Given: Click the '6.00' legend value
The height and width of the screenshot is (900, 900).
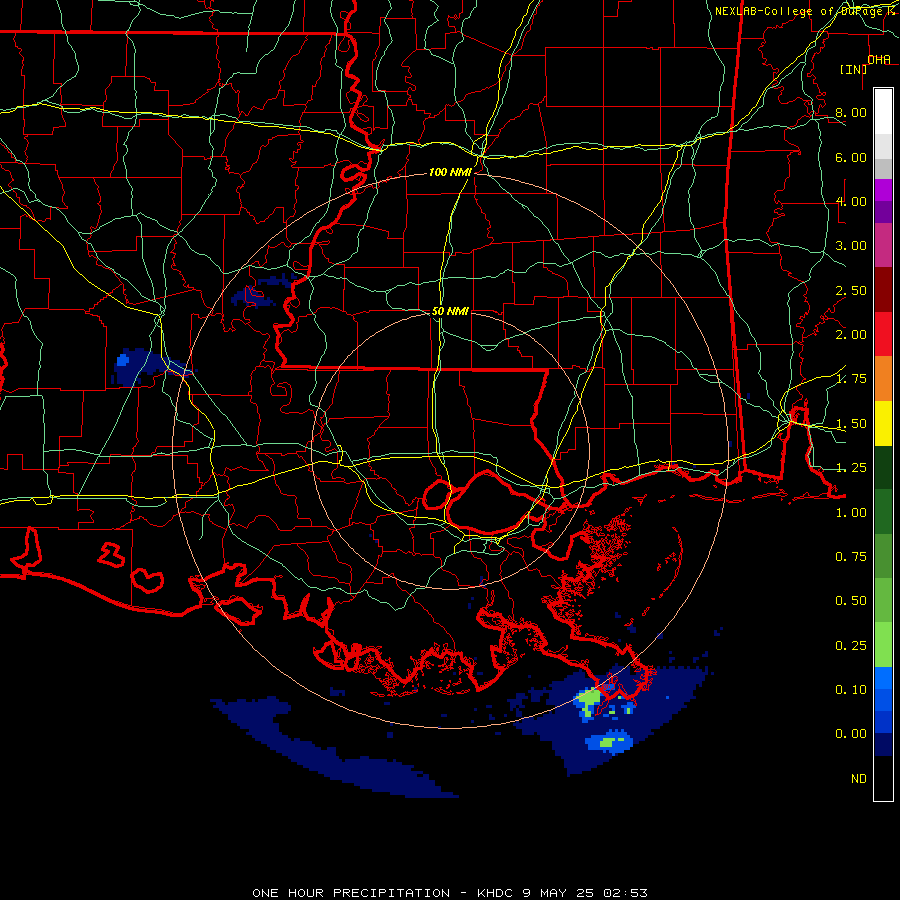Looking at the screenshot, I should click(x=851, y=157).
